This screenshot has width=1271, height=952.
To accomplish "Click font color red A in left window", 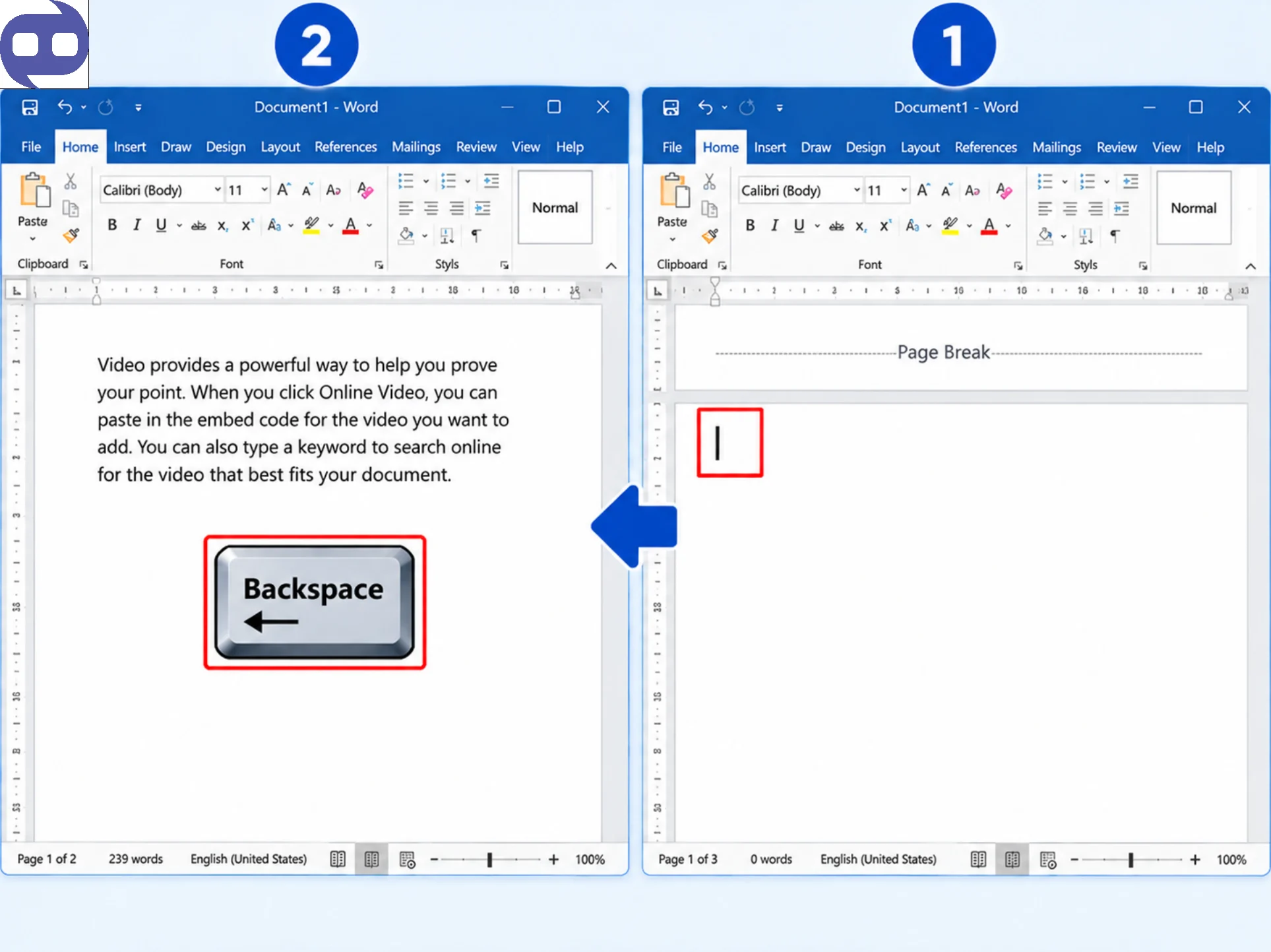I will [351, 226].
